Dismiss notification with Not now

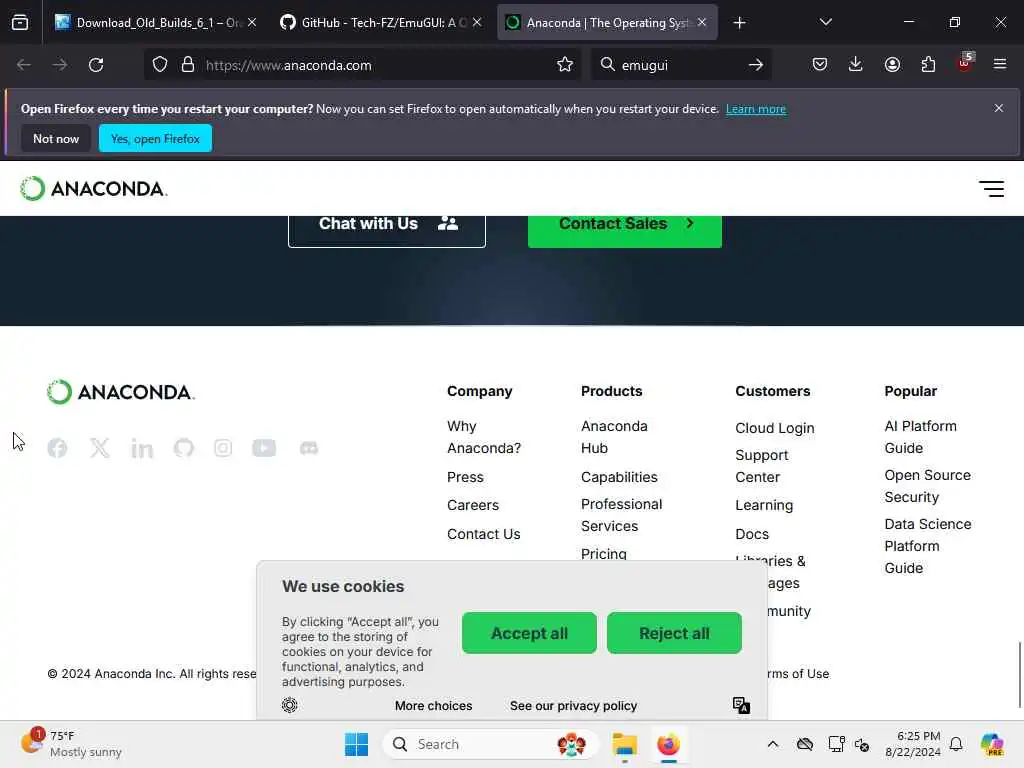56,138
